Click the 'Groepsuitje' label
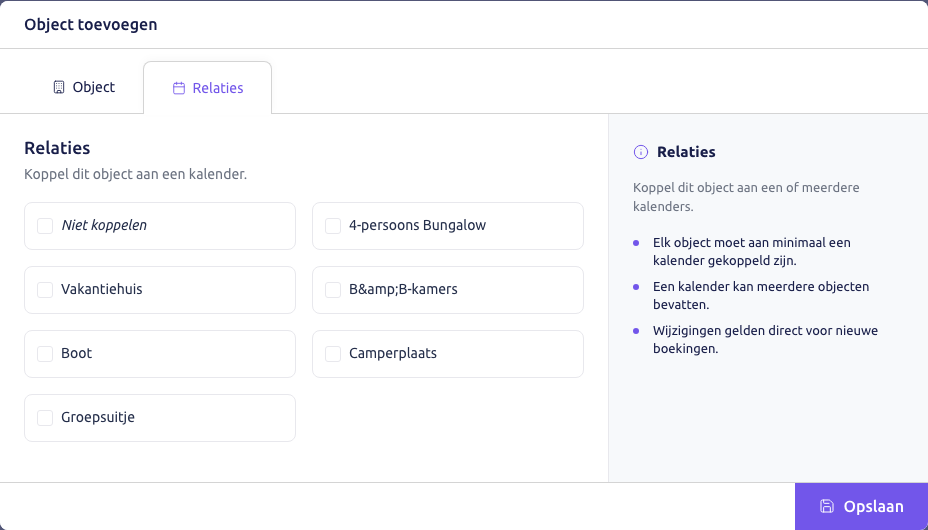 point(98,417)
